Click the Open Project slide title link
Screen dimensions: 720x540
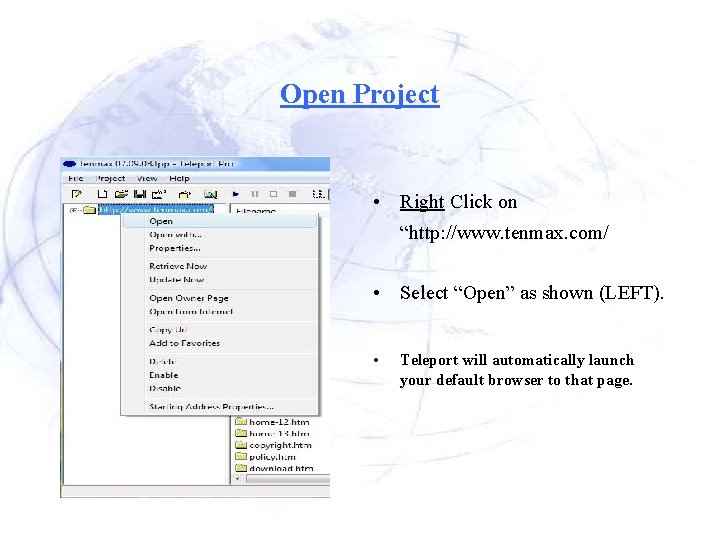click(x=360, y=95)
